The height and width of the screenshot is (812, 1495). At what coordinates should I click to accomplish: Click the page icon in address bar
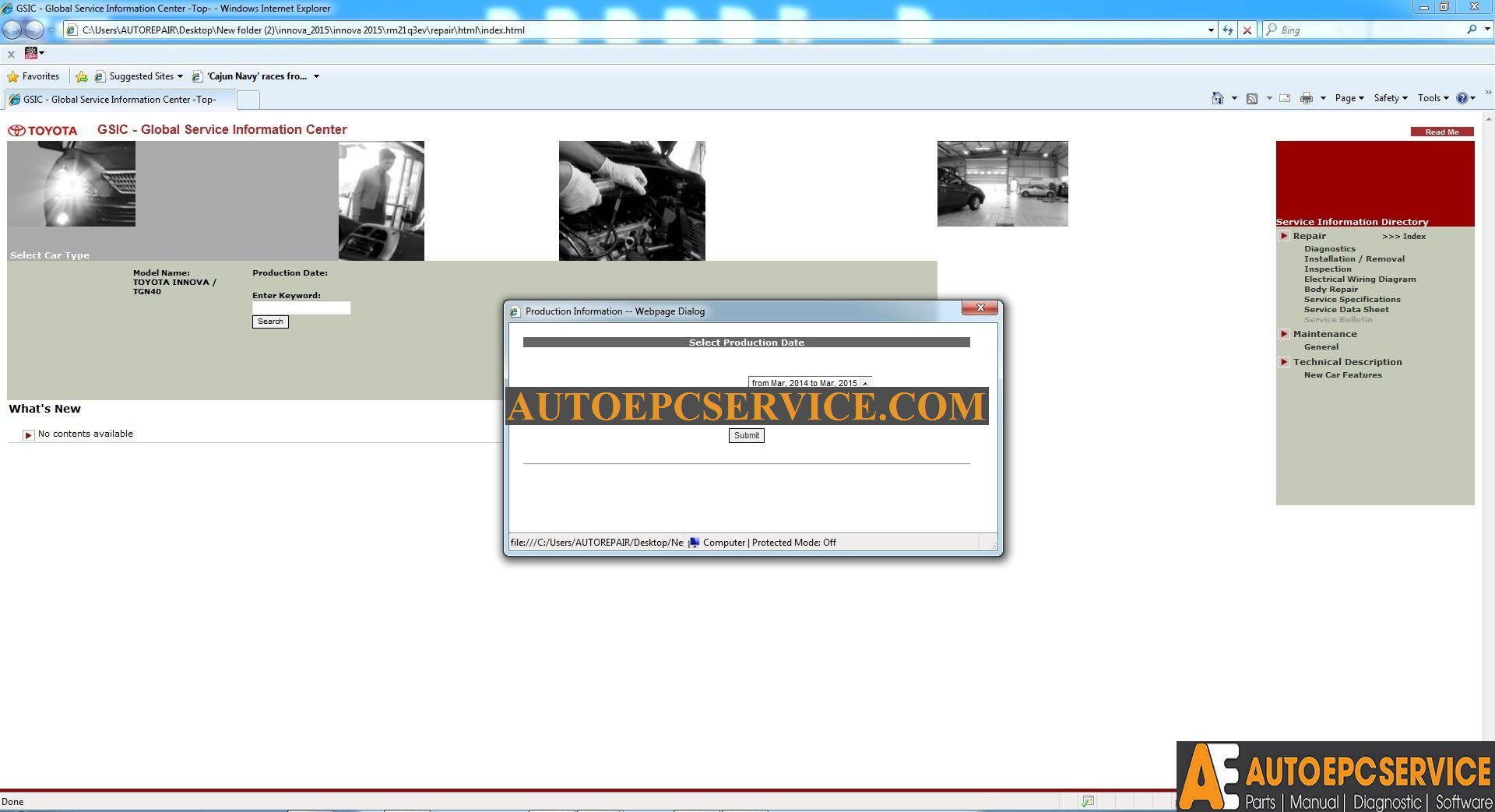(x=72, y=30)
